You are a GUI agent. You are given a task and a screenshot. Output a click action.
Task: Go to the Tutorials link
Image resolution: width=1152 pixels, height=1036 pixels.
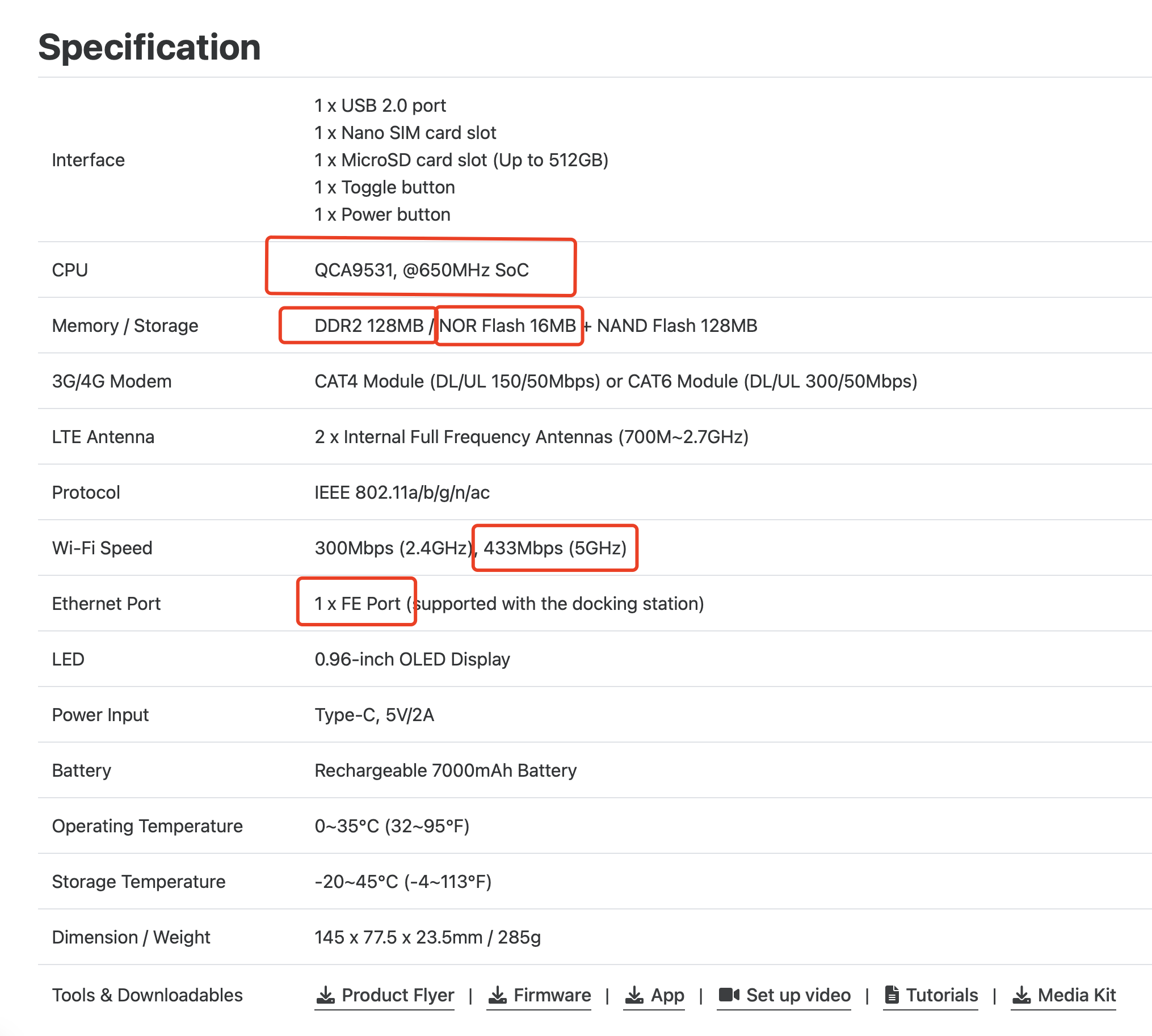coord(941,995)
